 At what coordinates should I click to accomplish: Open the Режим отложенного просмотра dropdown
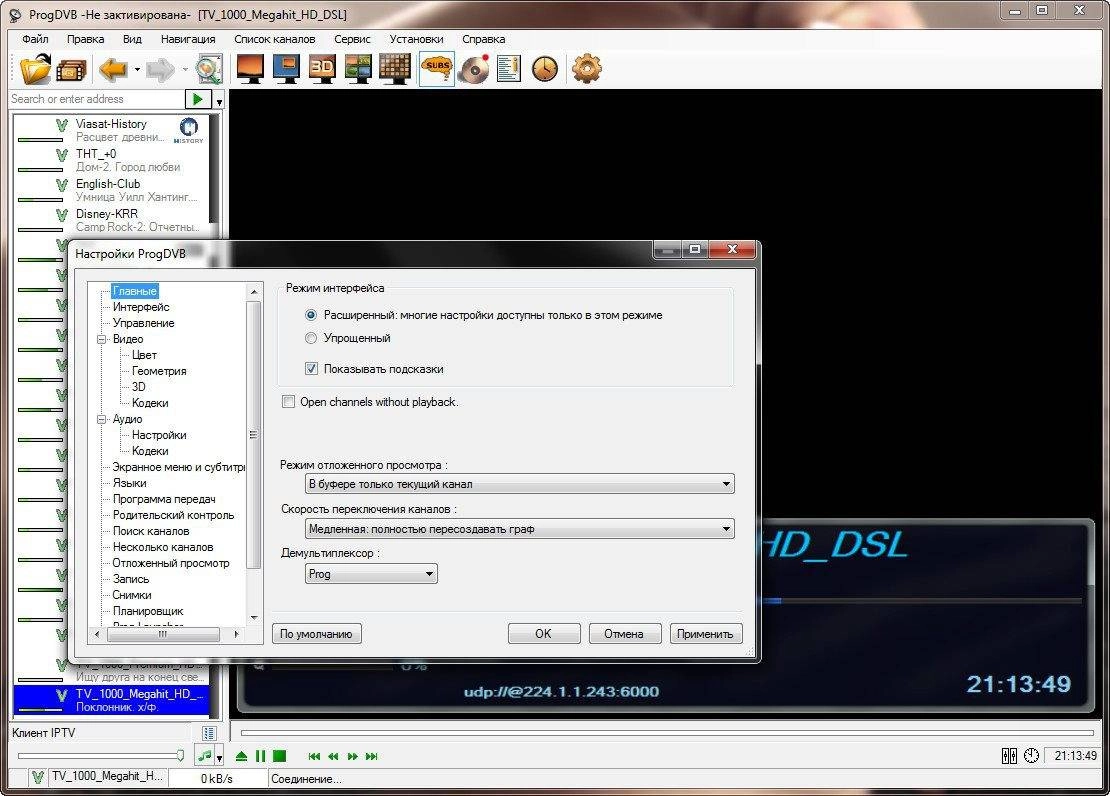520,484
